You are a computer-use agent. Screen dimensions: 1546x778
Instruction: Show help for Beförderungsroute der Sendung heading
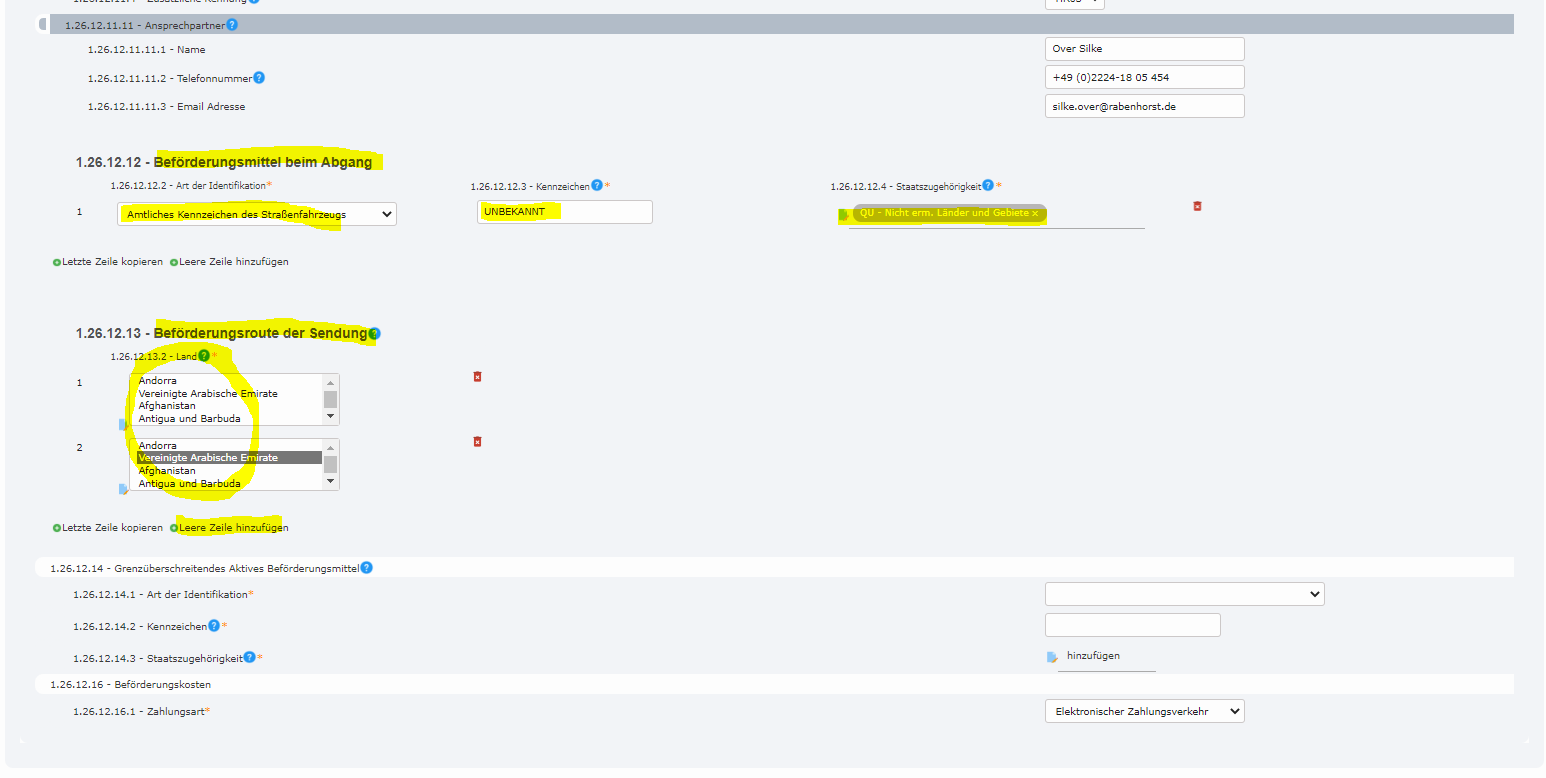[374, 334]
